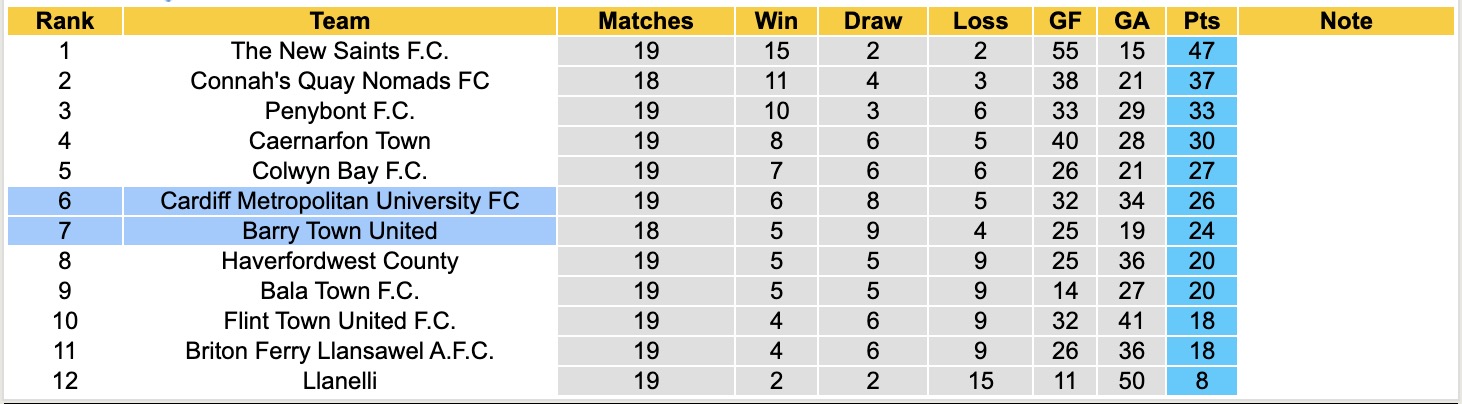Click Bala Town F.C. team name
1462x404 pixels.
click(340, 291)
